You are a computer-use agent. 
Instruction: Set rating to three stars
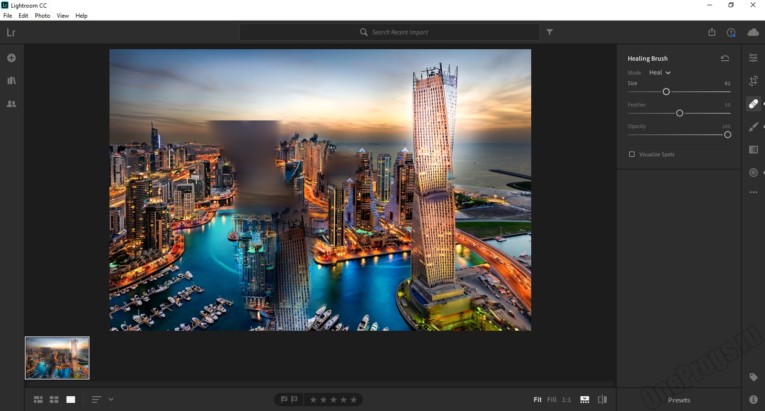pos(333,399)
